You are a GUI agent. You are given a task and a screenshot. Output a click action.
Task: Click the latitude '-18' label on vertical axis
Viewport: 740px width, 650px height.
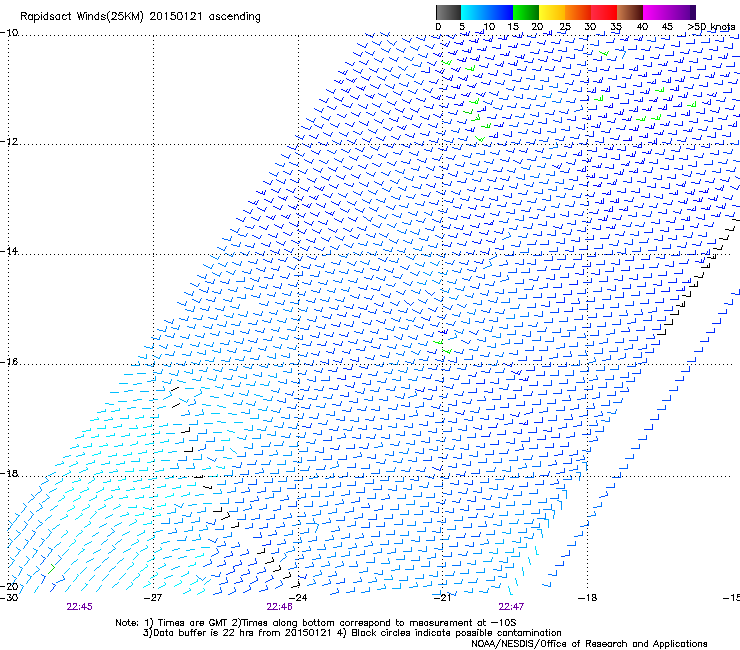point(9,473)
